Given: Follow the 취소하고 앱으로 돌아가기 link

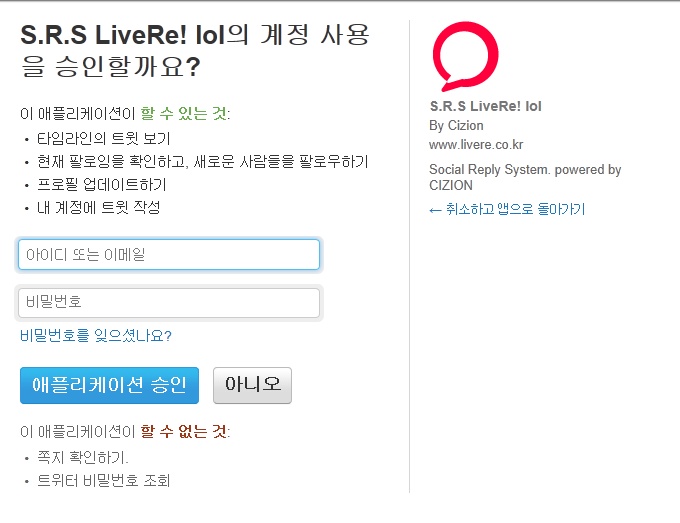Looking at the screenshot, I should (507, 209).
